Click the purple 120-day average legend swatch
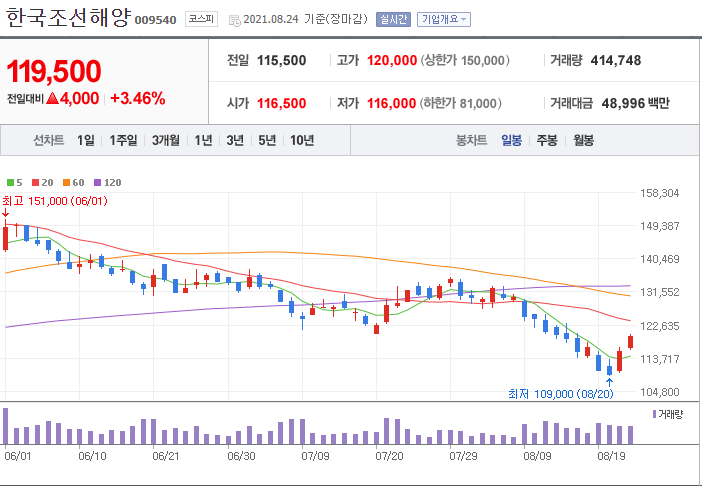Viewport: 702px width, 486px height. point(97,183)
